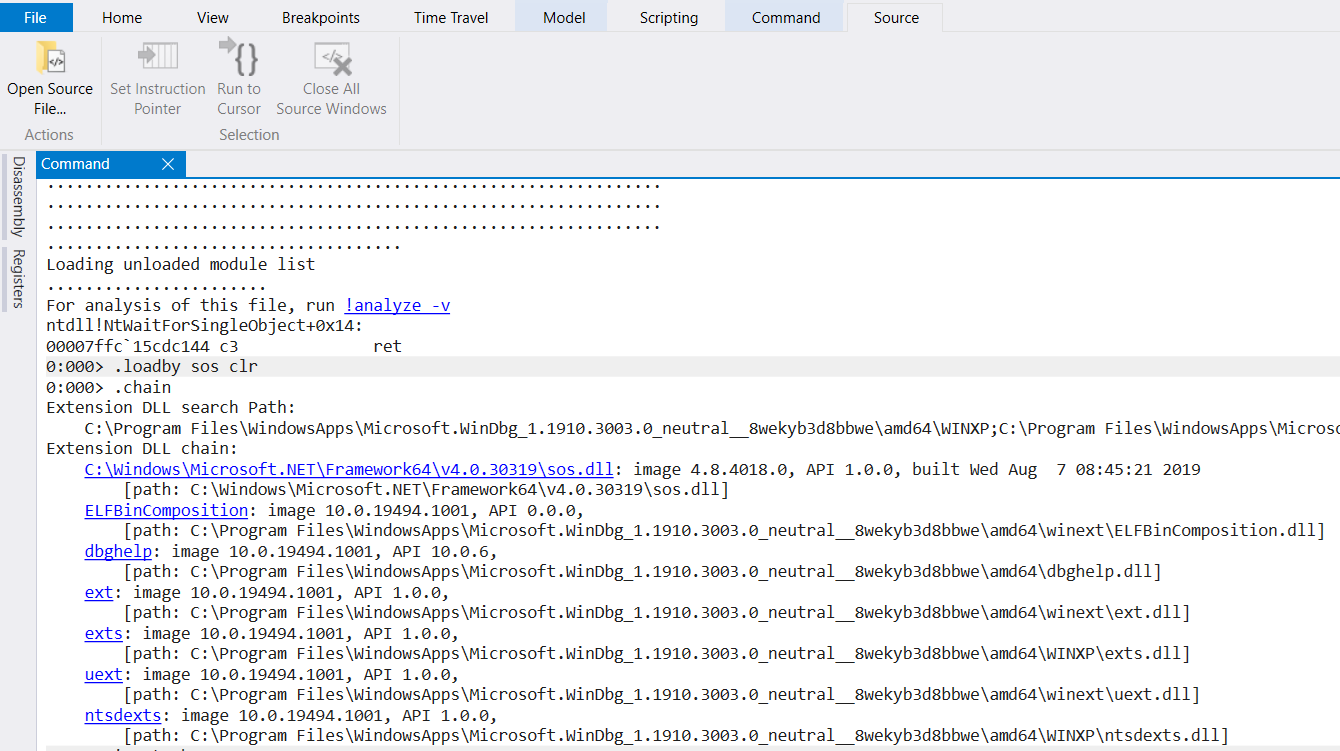The height and width of the screenshot is (751, 1340).
Task: Click the ELFBinComposition extension link
Action: pos(166,509)
